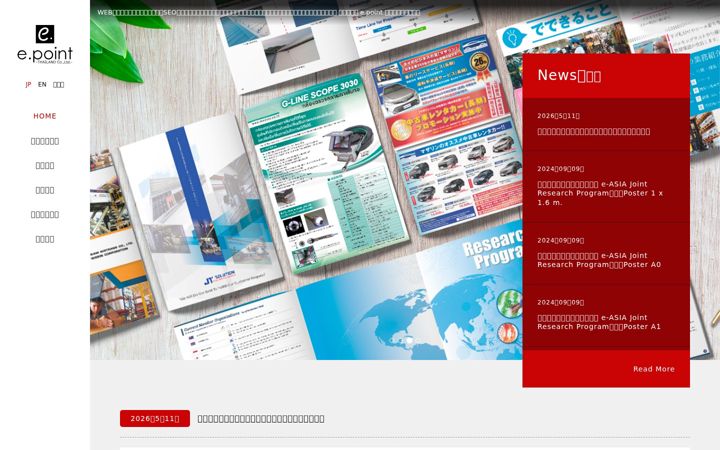Click the top tagline text starting with WEB

tap(259, 12)
